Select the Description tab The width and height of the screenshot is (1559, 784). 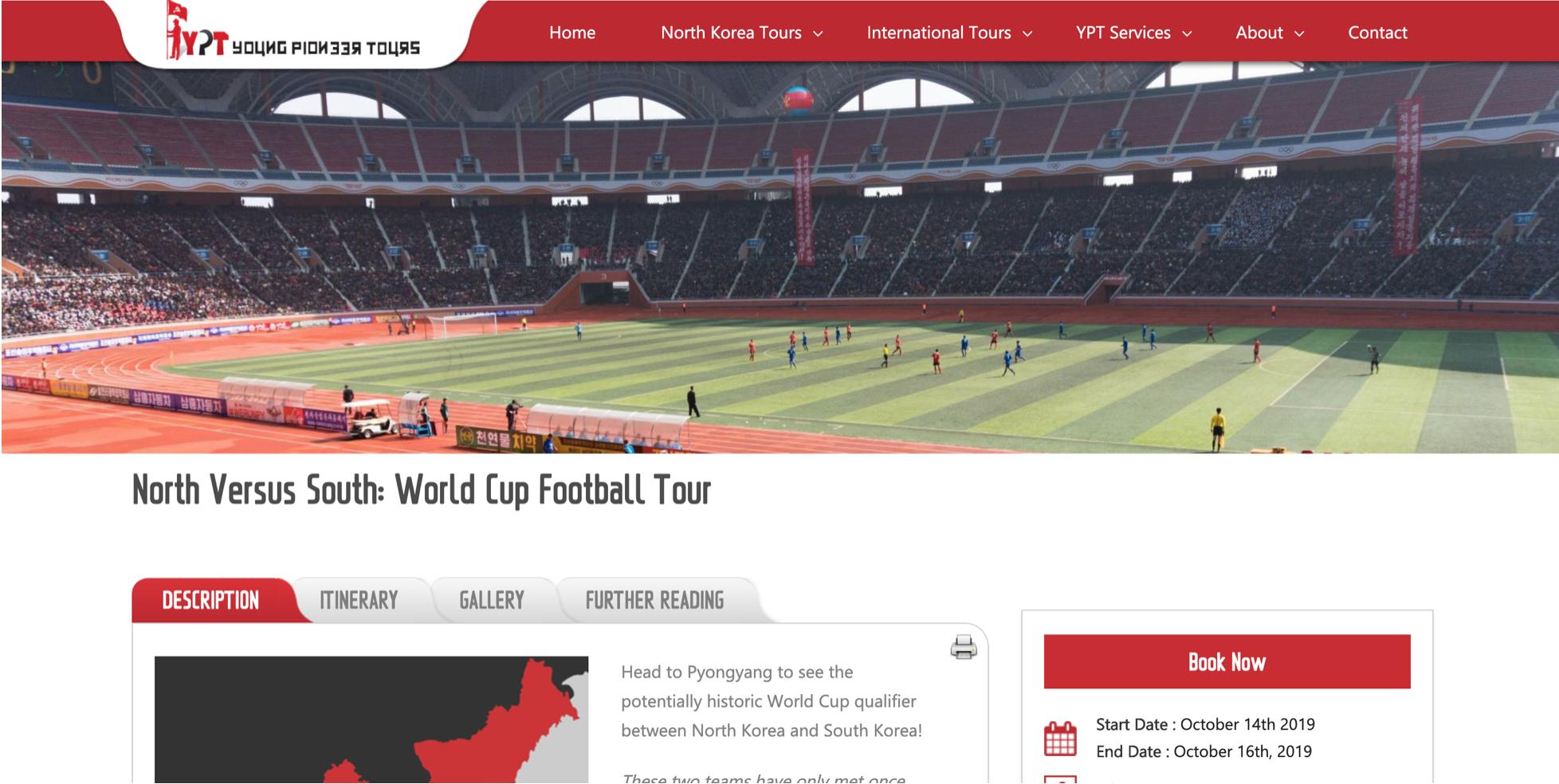click(x=210, y=600)
